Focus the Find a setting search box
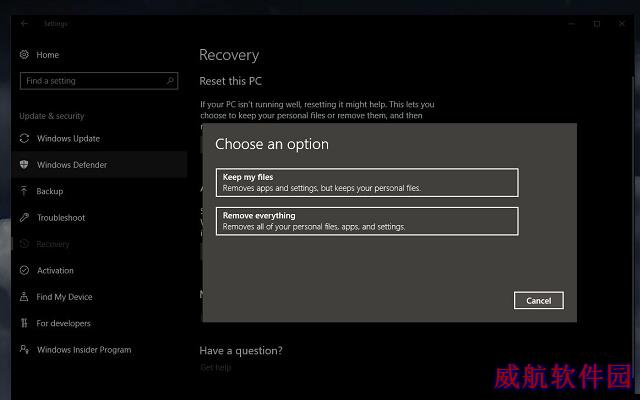The width and height of the screenshot is (640, 400). point(99,81)
